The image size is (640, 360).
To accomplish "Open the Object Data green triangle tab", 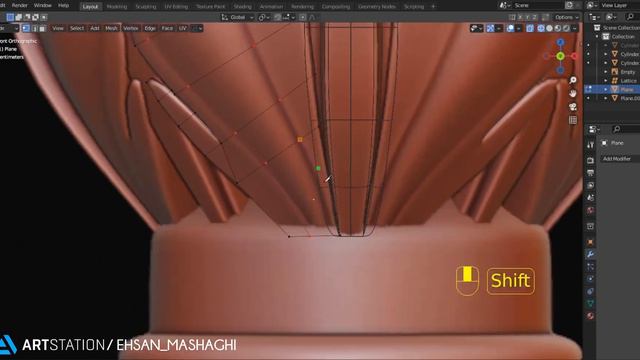I will [591, 303].
